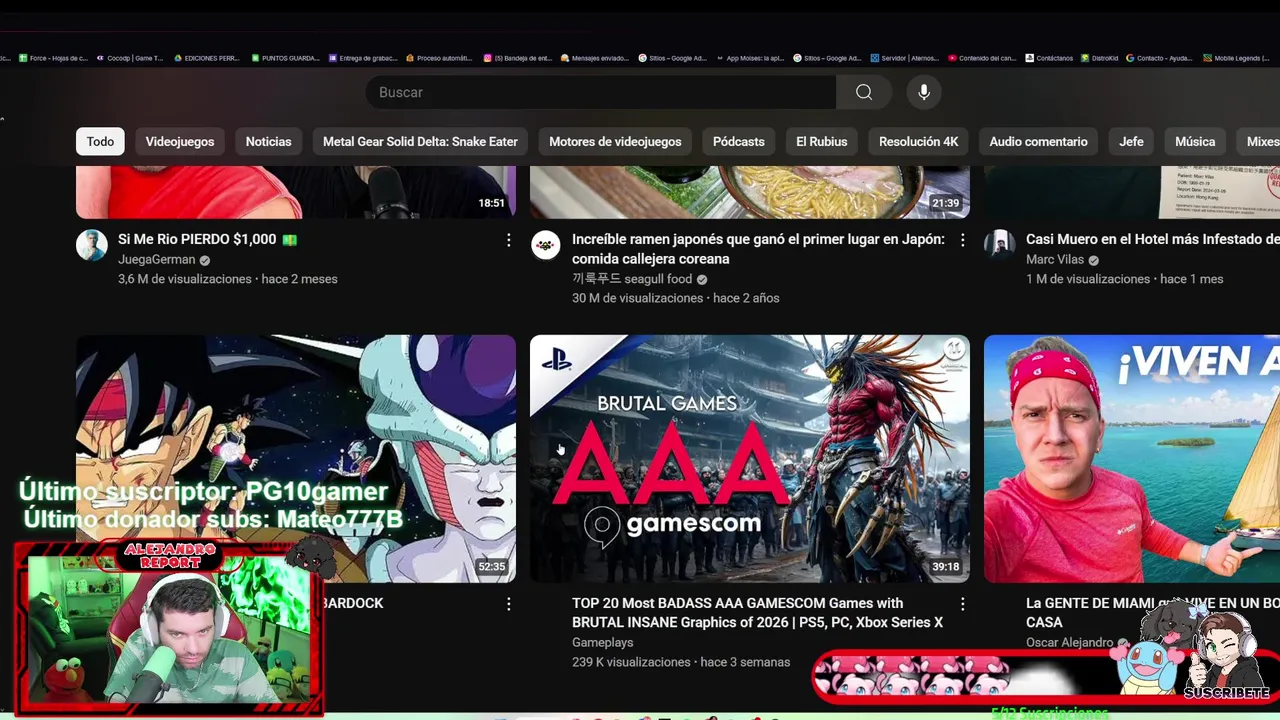
Task: Go to JuegaGerman channel name link
Action: pos(156,260)
